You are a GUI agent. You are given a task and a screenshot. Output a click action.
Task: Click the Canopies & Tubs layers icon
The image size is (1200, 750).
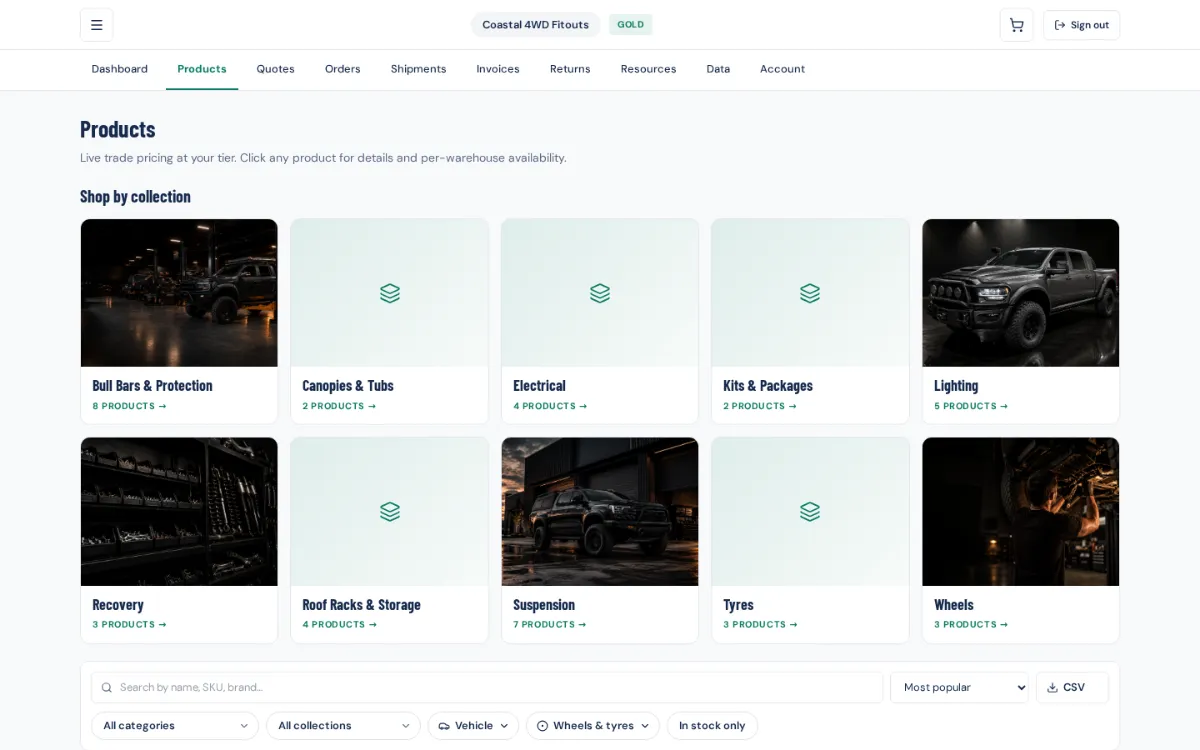point(390,293)
